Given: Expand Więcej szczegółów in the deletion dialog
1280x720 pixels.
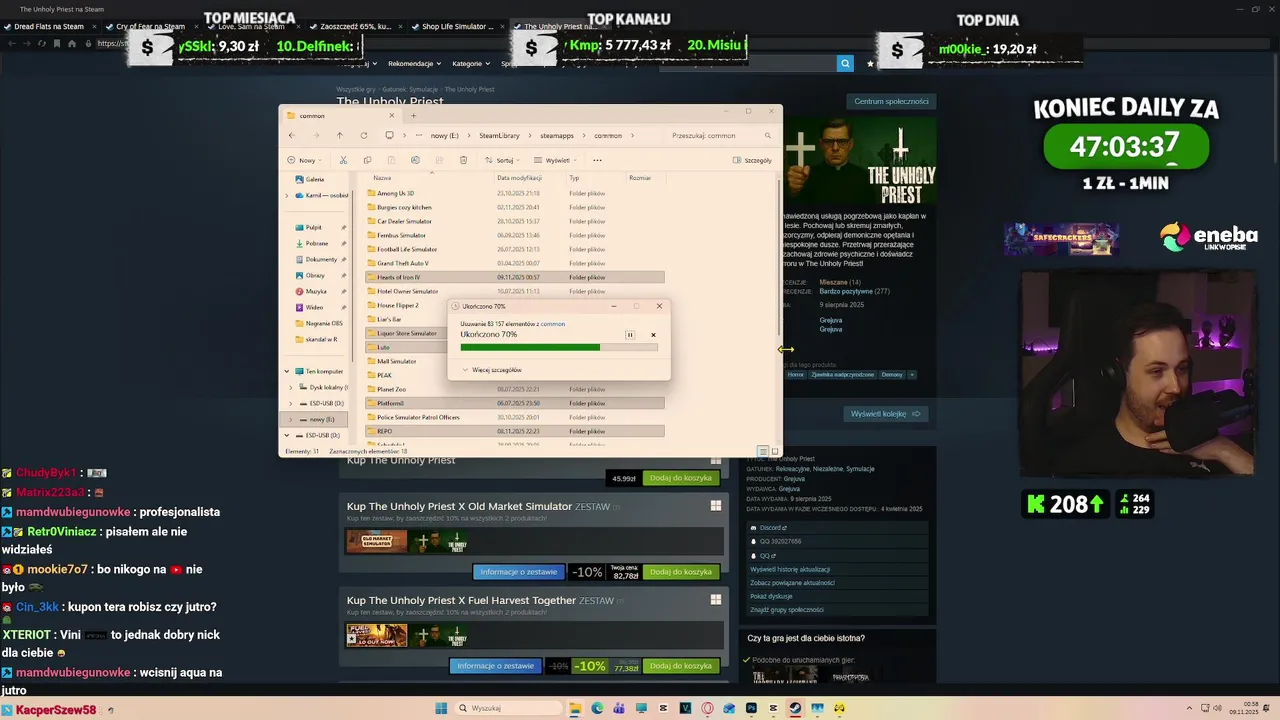Looking at the screenshot, I should [x=492, y=370].
